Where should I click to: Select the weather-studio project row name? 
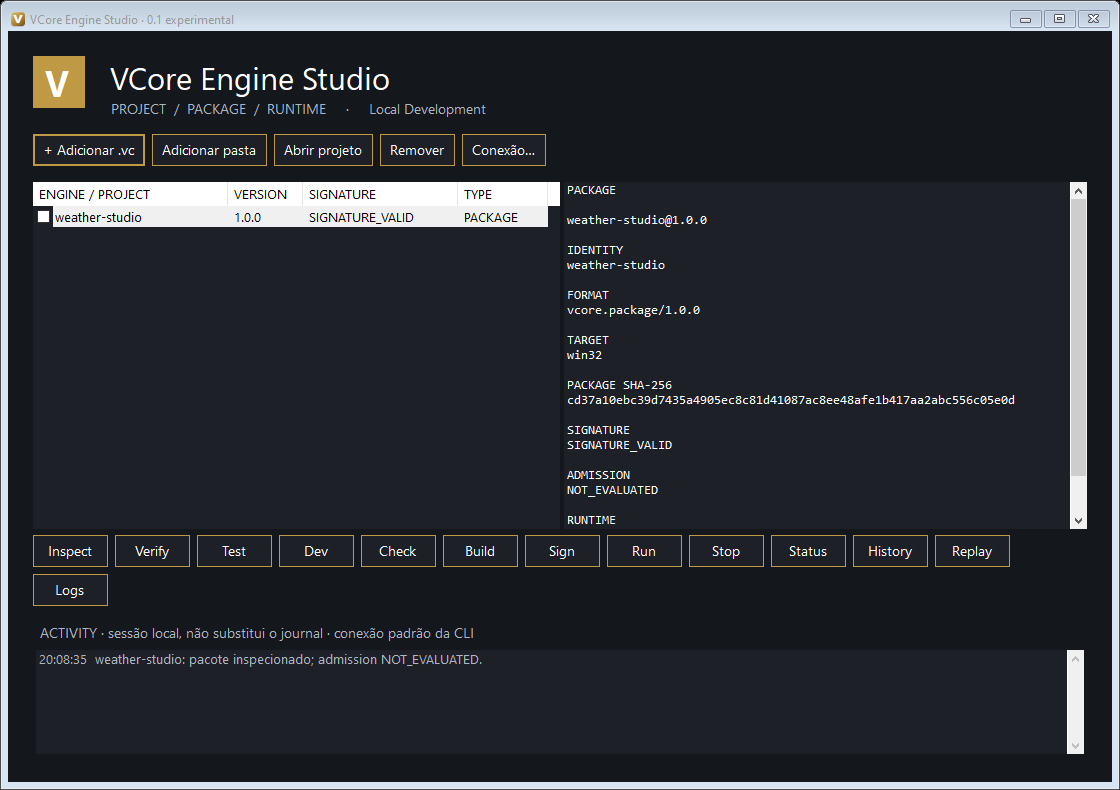(98, 217)
